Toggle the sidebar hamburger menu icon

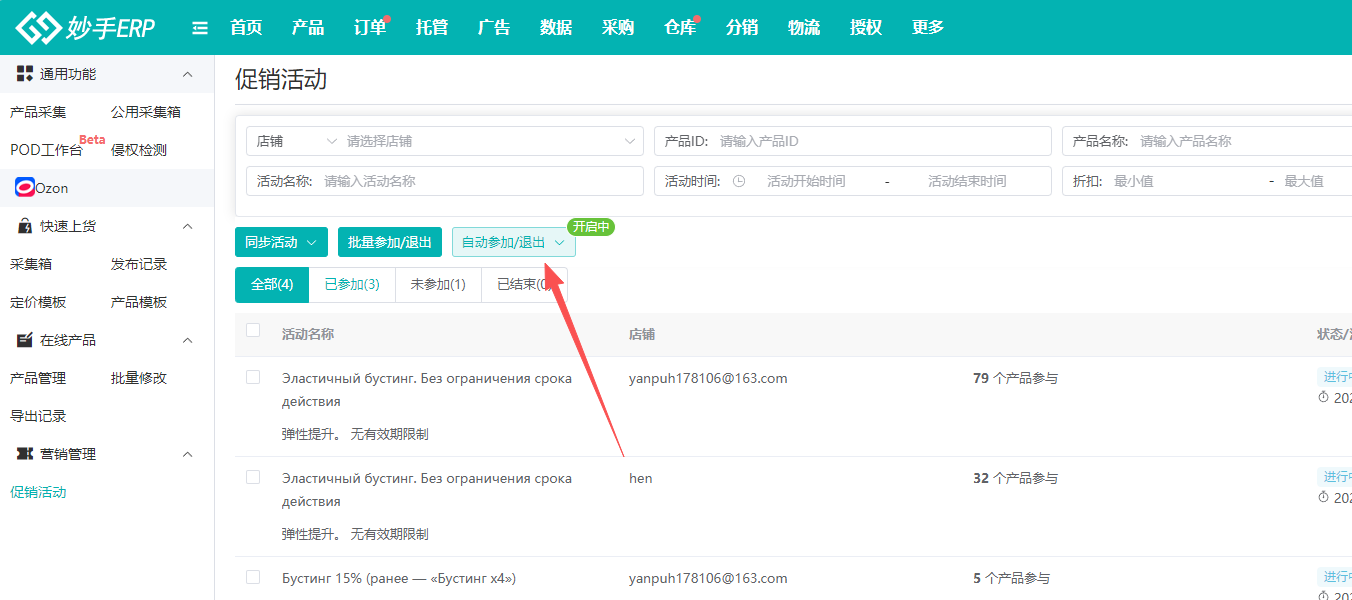(x=200, y=28)
